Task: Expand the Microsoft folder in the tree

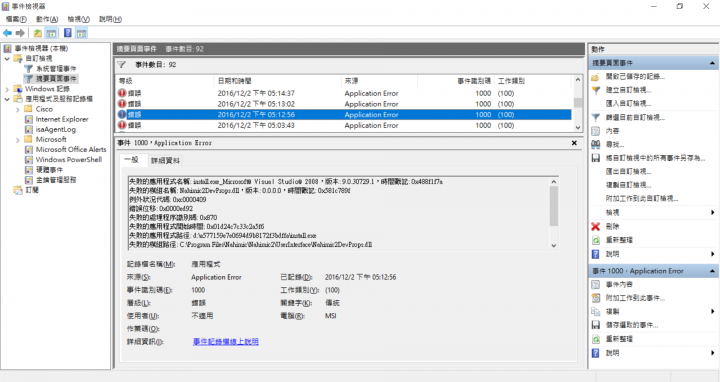Action: pos(17,140)
